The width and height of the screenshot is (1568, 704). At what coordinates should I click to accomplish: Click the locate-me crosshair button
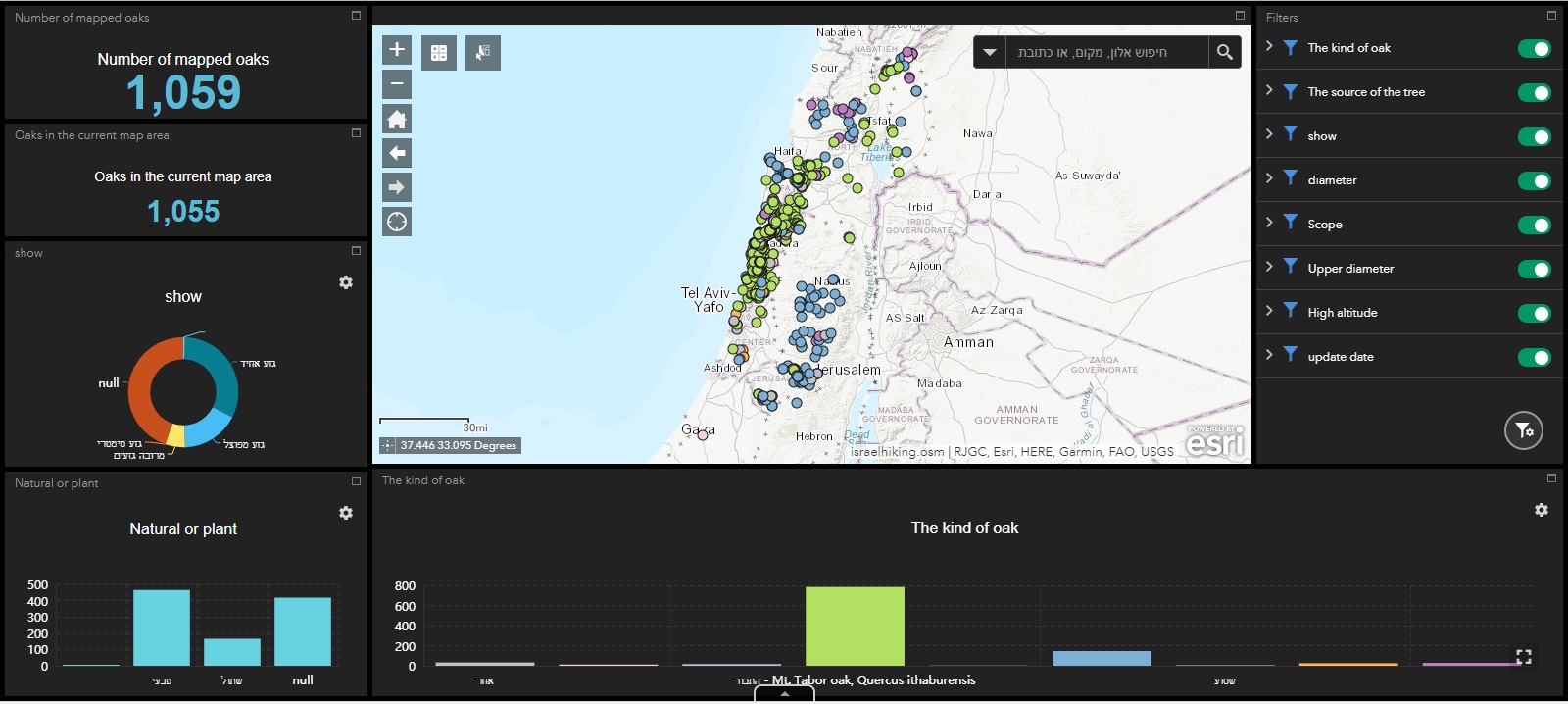tap(396, 222)
